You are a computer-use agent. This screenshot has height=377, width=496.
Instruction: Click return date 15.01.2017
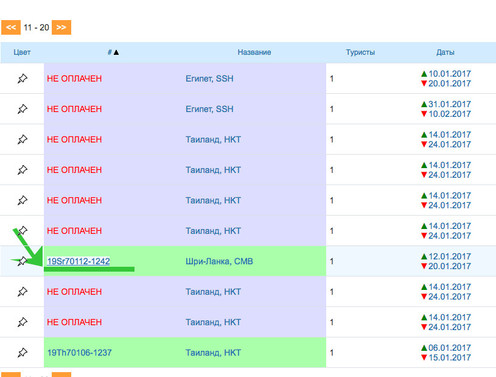click(449, 358)
